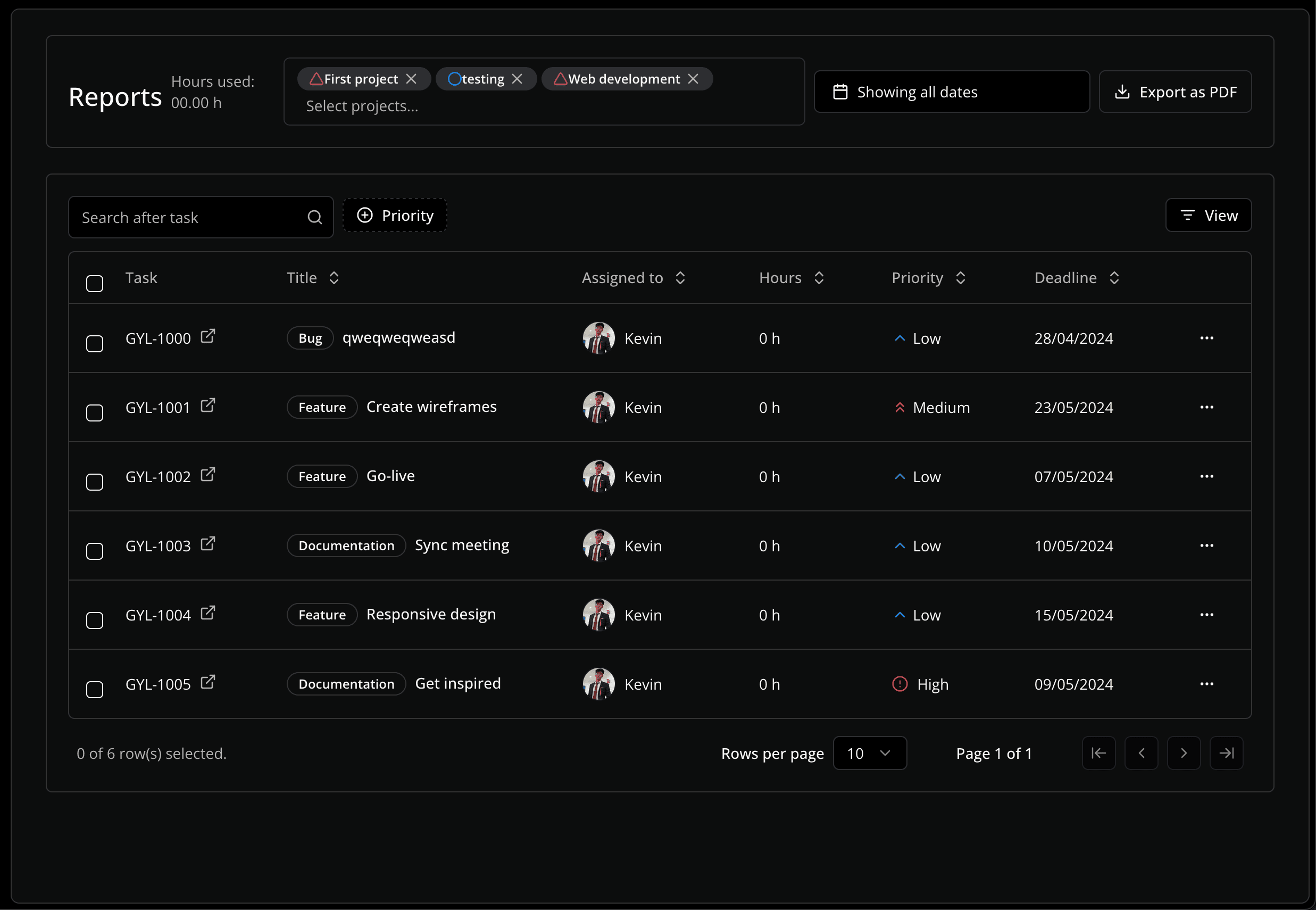Image resolution: width=1316 pixels, height=910 pixels.
Task: Open the ellipsis menu for GYL-1005
Action: coord(1207,684)
